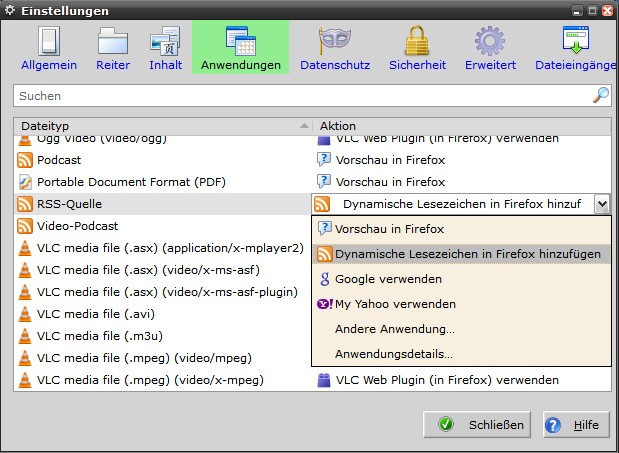Click VLC Web Plugin action for video/x-mpeg
Image resolution: width=619 pixels, height=453 pixels.
[447, 380]
